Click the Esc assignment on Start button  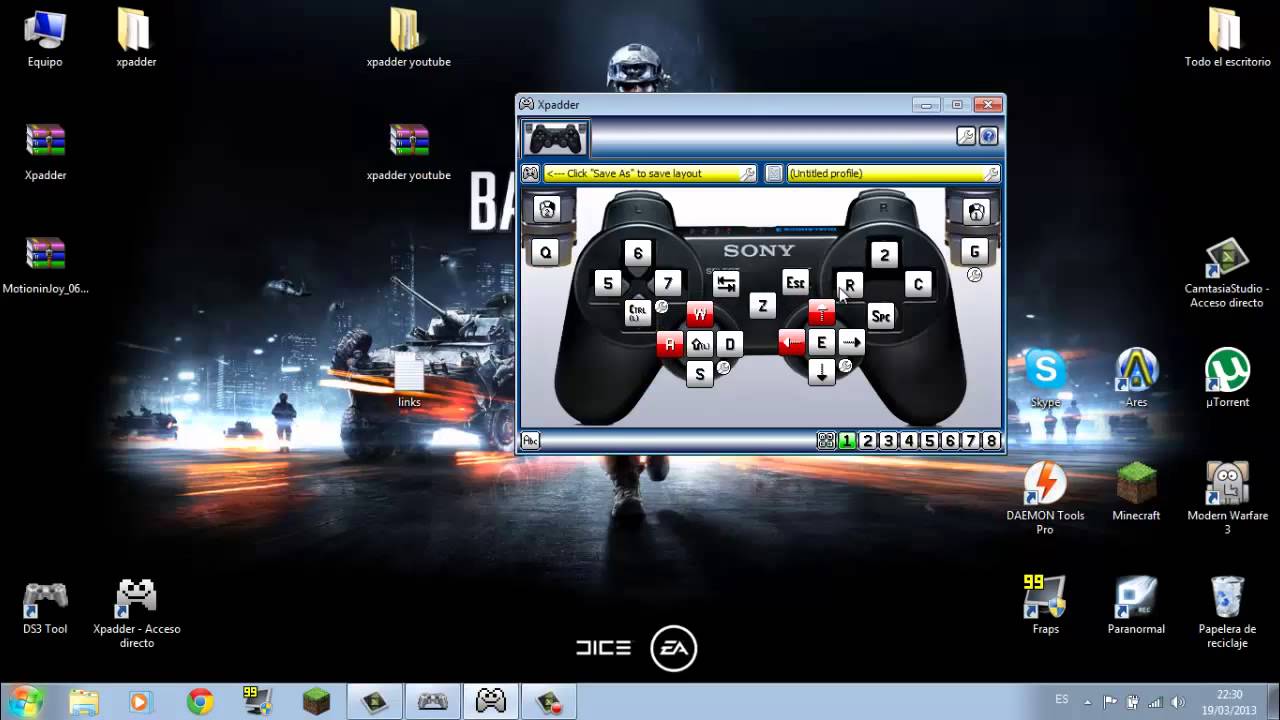(x=795, y=283)
